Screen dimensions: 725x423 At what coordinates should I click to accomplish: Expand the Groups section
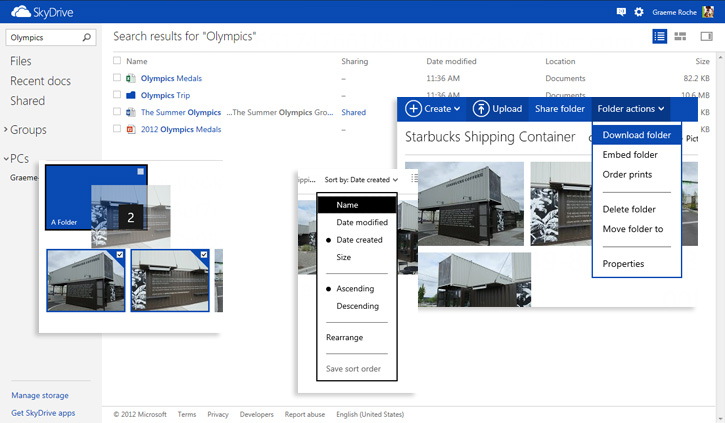pyautogui.click(x=8, y=130)
